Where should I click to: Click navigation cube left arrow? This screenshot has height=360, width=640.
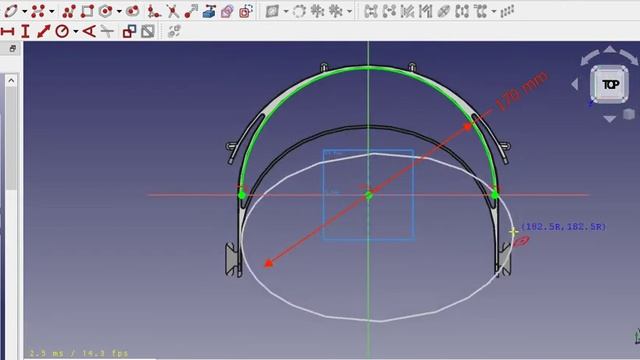[575, 84]
